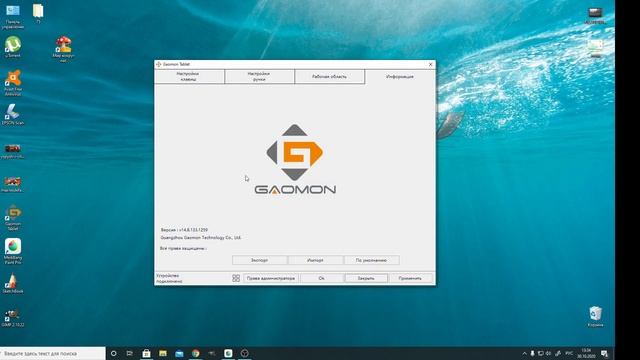
Task: Click the Применить button
Action: click(410, 278)
